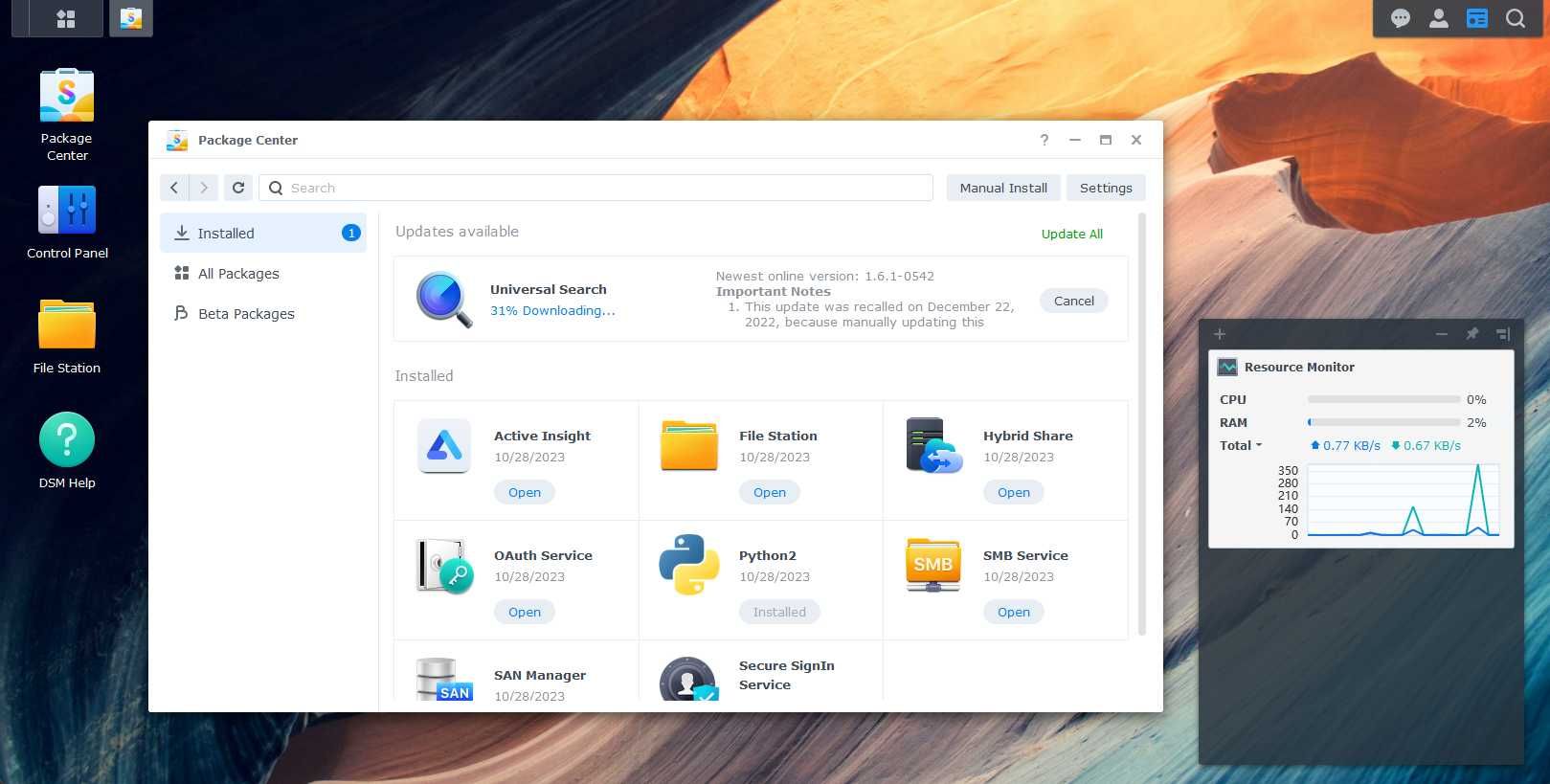Click the SAN Manager package name
The width and height of the screenshot is (1550, 784).
(540, 675)
